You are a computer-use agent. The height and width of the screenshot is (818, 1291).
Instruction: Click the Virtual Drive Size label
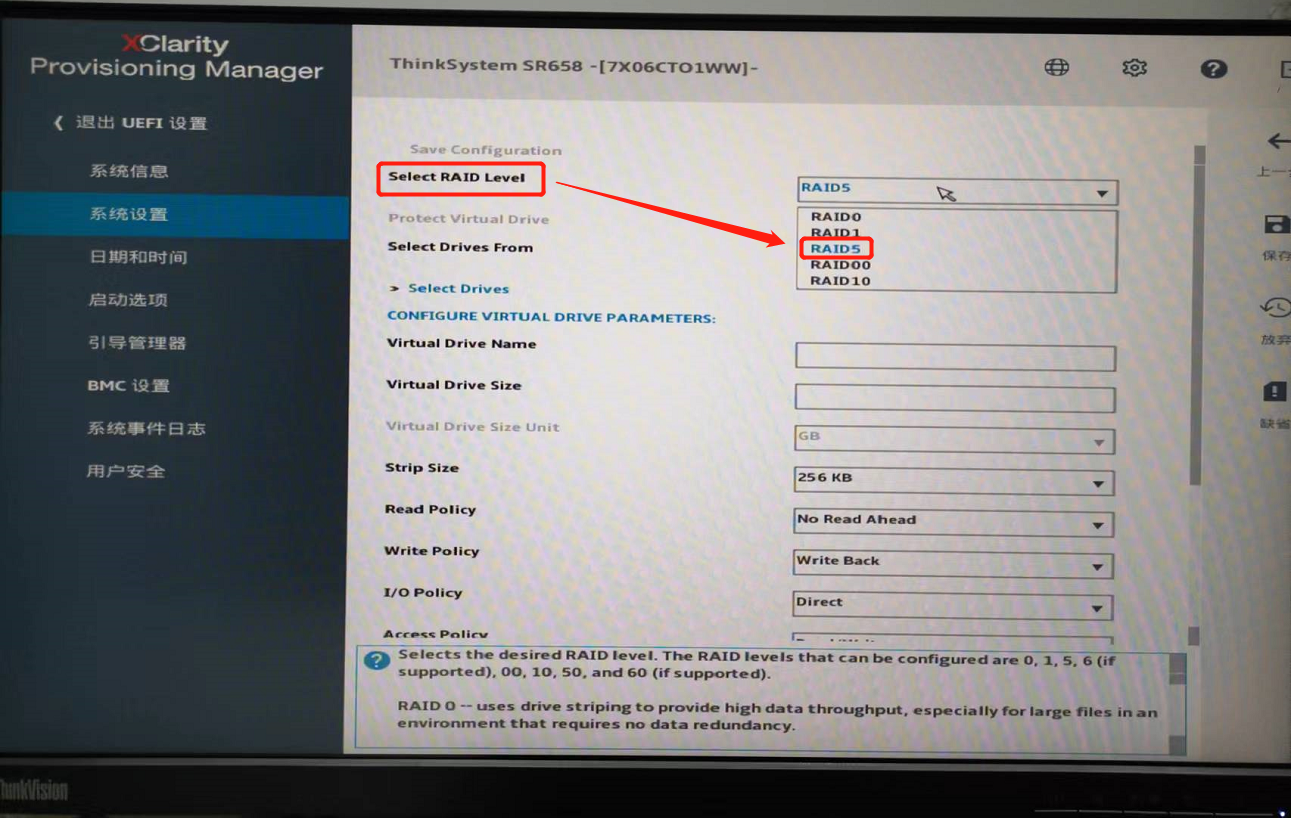(x=454, y=385)
